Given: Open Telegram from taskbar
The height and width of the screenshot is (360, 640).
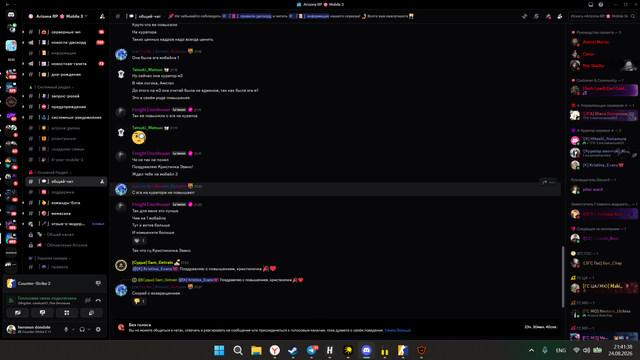Looking at the screenshot, I should 312,350.
